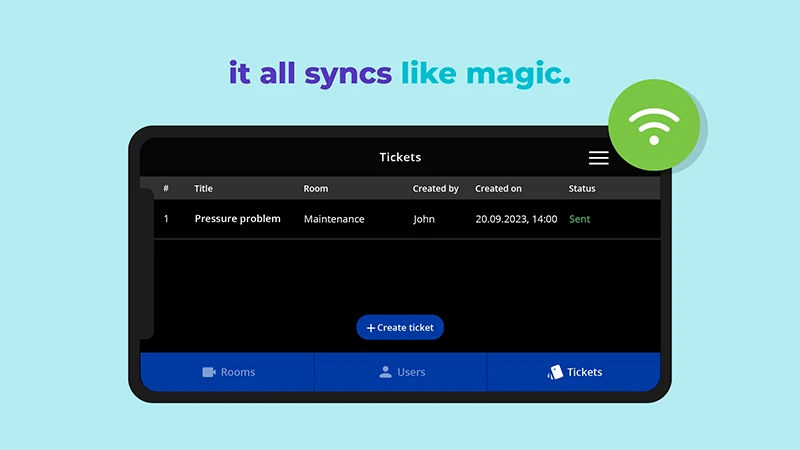Click the Create ticket button
The image size is (800, 450).
point(400,328)
